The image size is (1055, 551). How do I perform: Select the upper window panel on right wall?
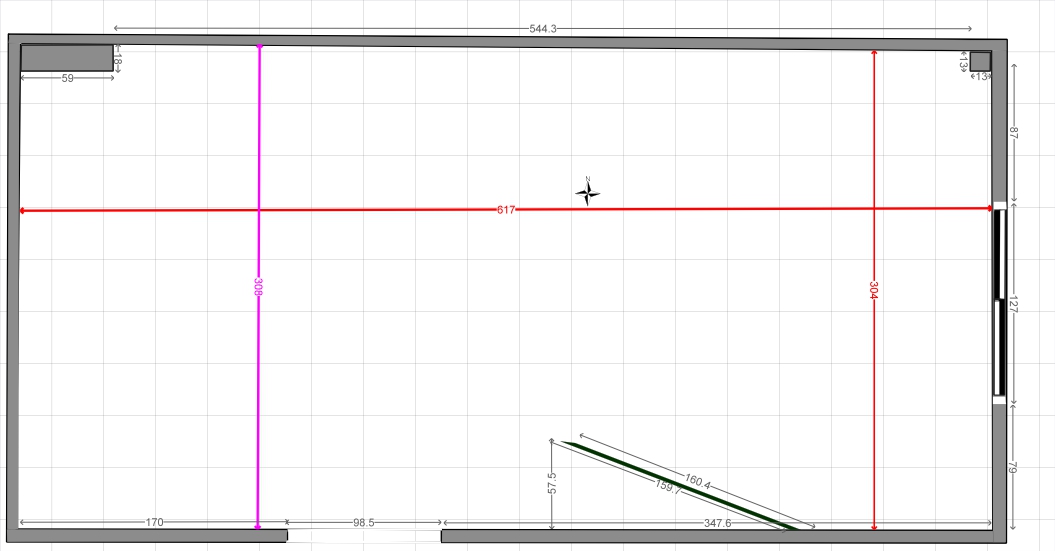[1000, 254]
